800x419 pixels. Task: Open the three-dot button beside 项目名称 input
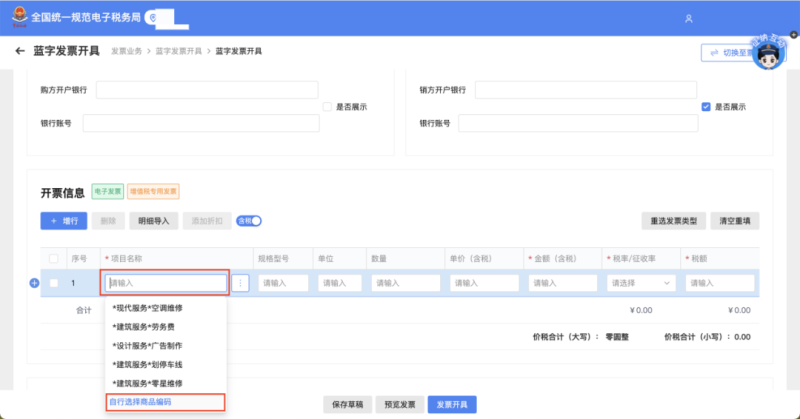tap(241, 283)
